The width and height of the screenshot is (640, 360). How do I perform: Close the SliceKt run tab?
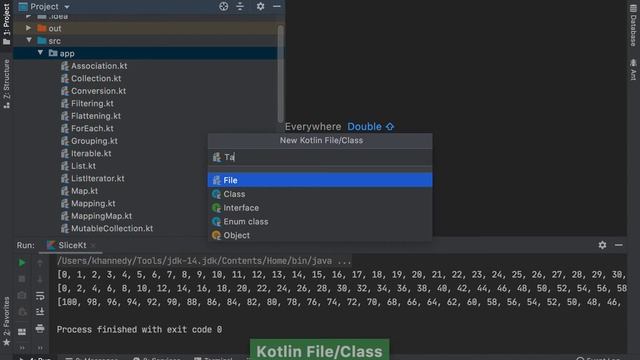tap(93, 245)
